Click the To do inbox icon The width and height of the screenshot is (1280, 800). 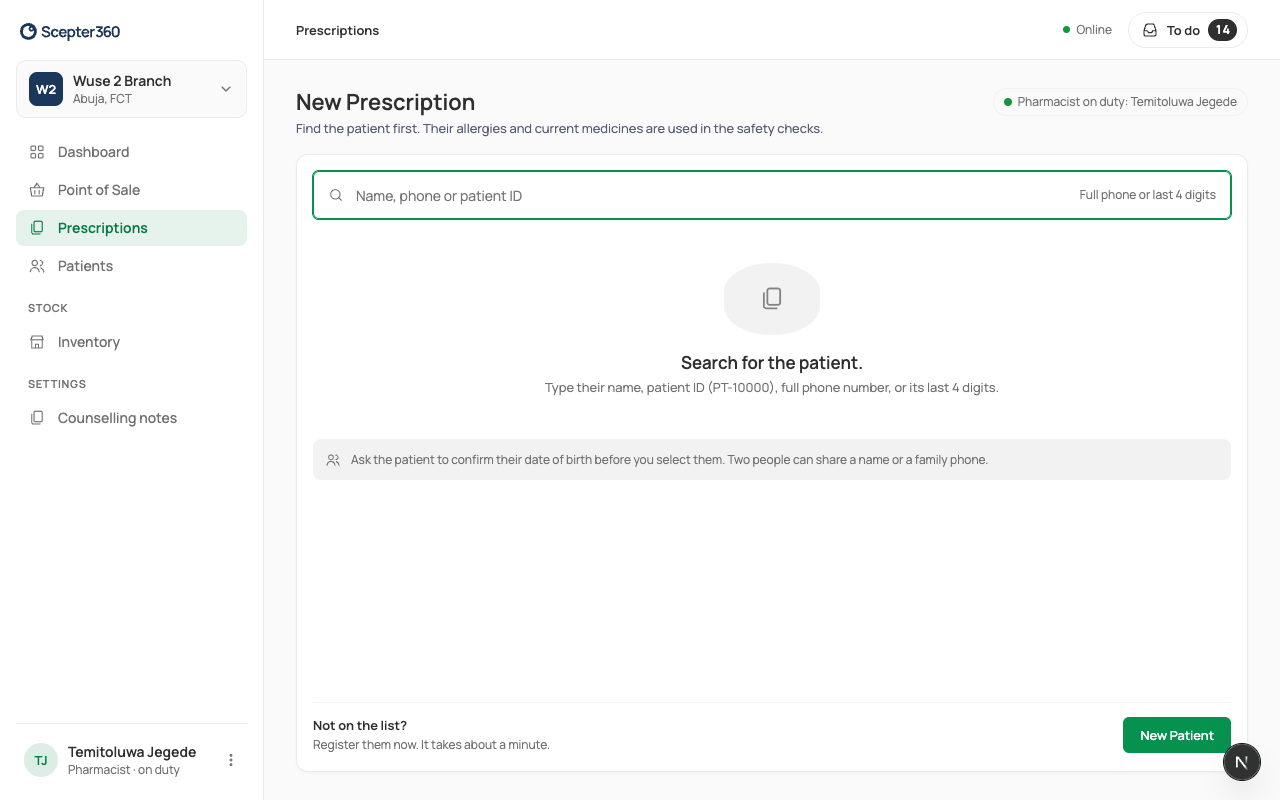(x=1150, y=30)
